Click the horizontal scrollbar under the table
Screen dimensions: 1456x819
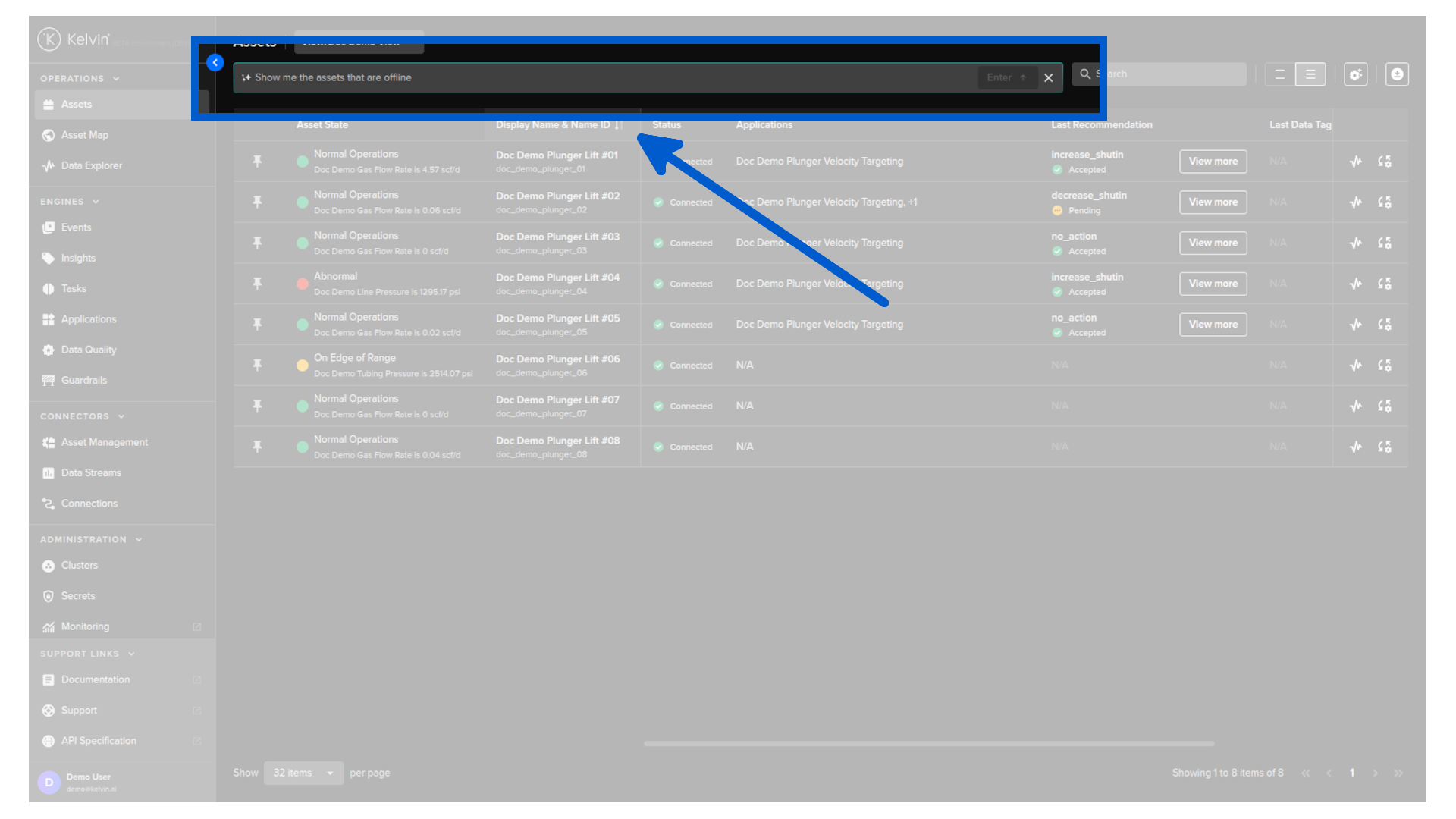pos(929,744)
